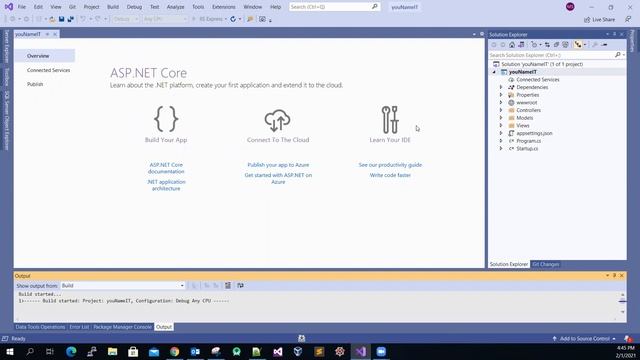This screenshot has height=360, width=640.
Task: Click the Connect To The Cloud icon
Action: tap(278, 120)
